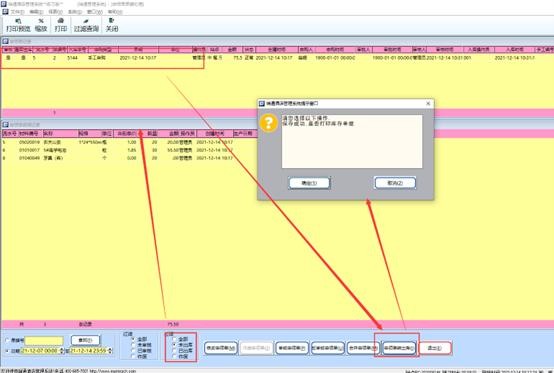Select 已出库 filter radio
The height and width of the screenshot is (373, 554).
tap(175, 350)
